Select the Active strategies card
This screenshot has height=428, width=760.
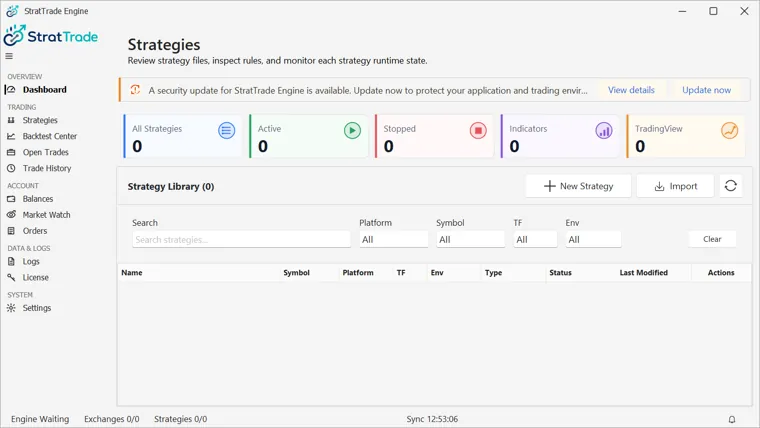[x=308, y=136]
